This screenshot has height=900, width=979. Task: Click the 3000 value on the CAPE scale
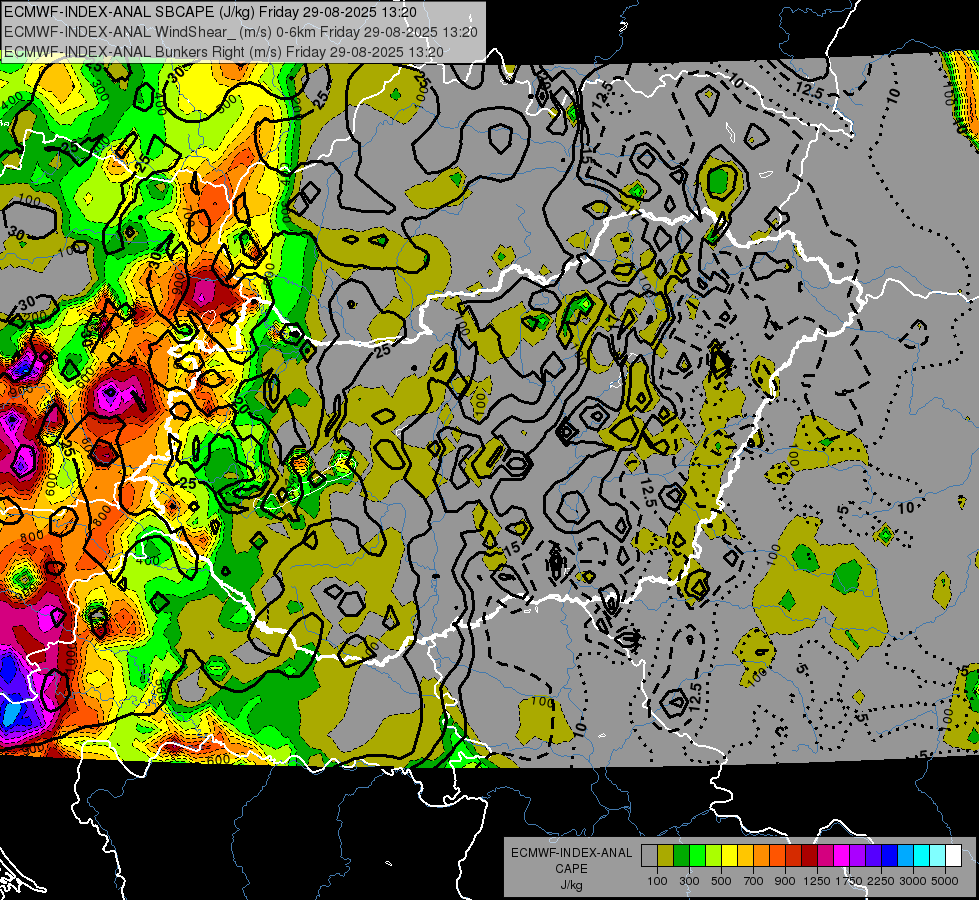(x=913, y=881)
